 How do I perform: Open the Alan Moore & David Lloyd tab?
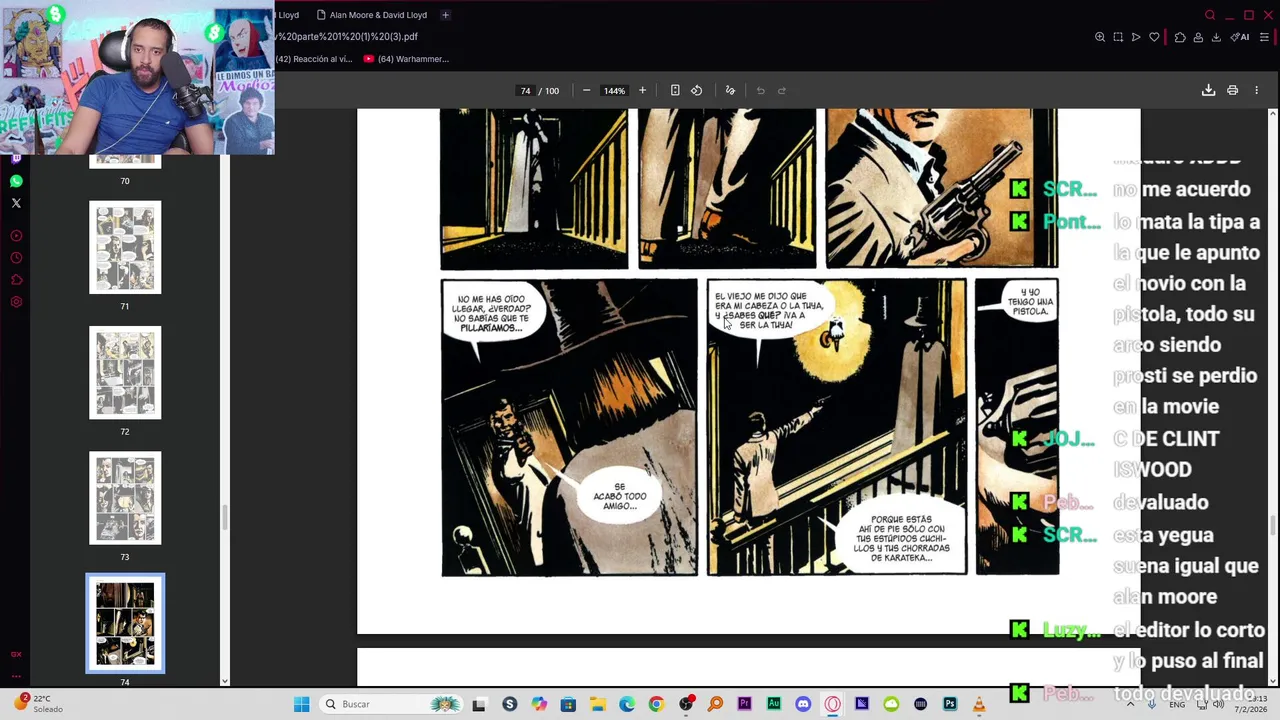coord(371,15)
